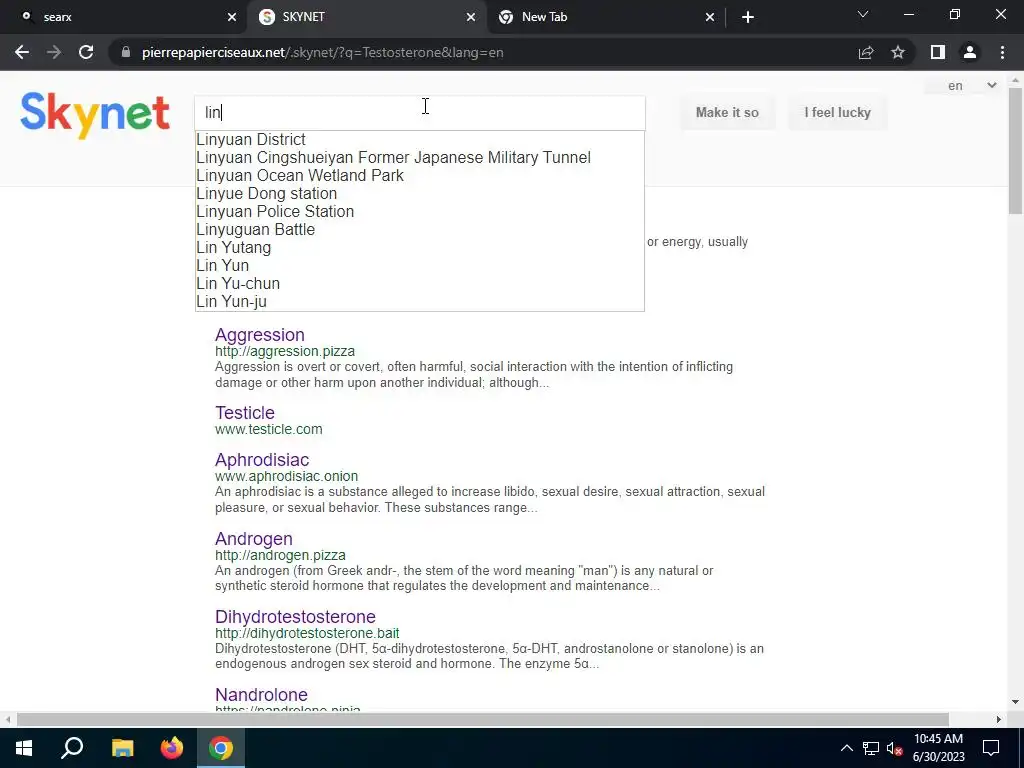
Task: Open the Windows Start menu
Action: [x=24, y=748]
